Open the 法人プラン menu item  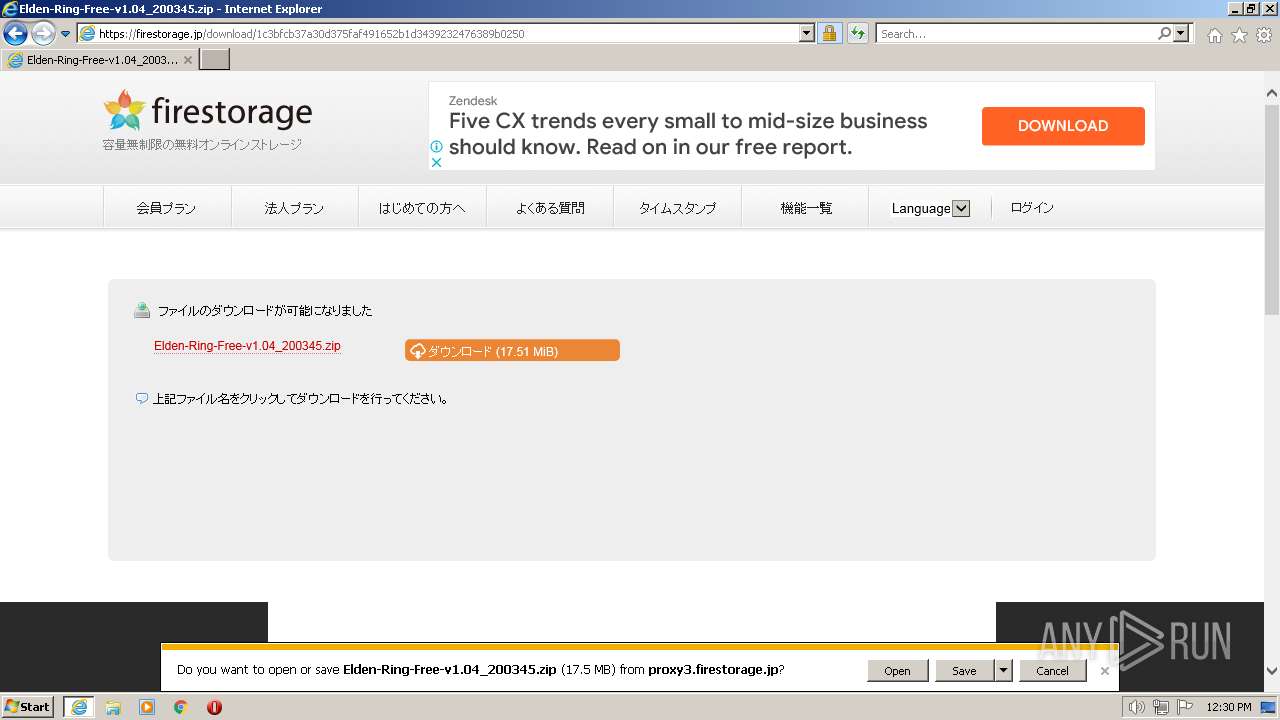click(x=294, y=208)
